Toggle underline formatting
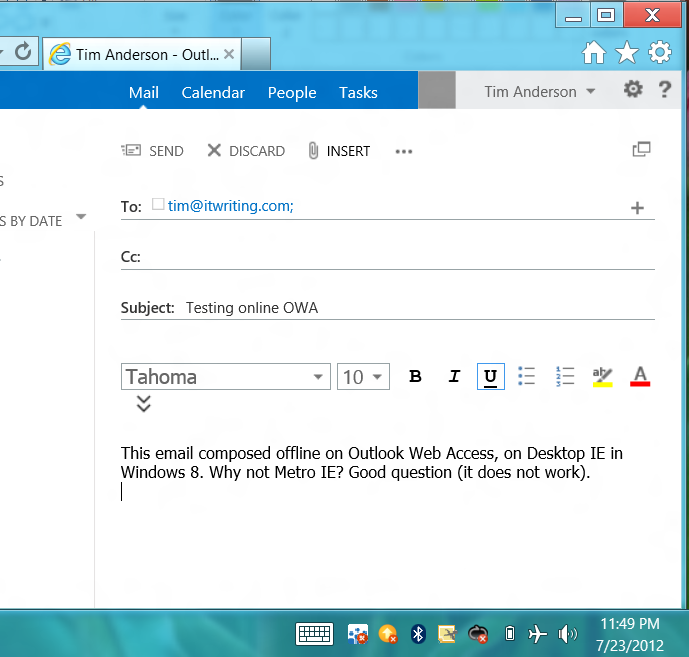This screenshot has width=689, height=657. click(490, 376)
